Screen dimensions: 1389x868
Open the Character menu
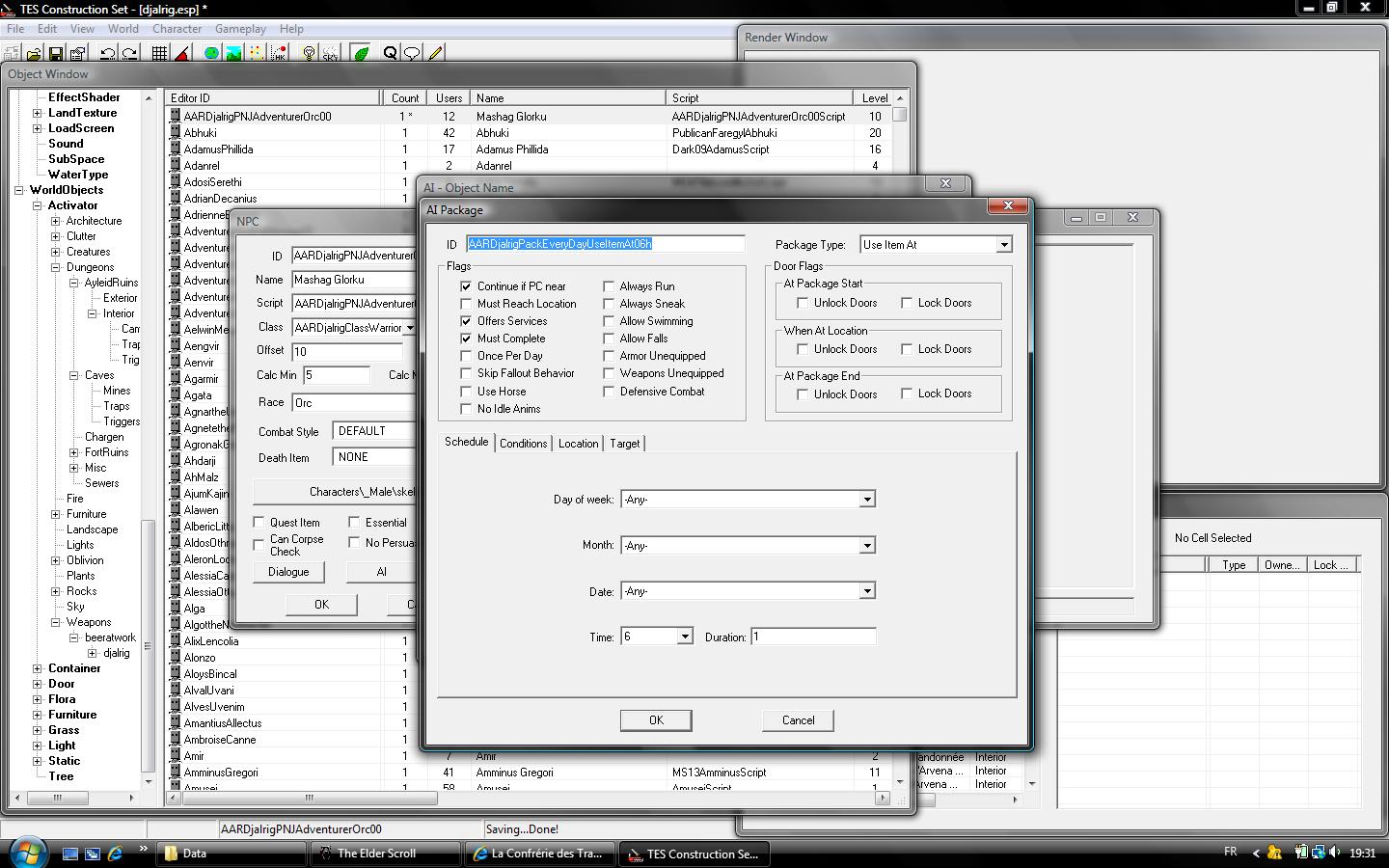[177, 29]
